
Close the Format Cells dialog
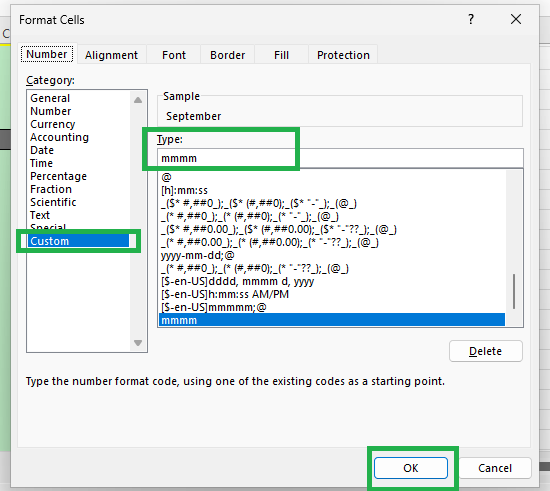pos(516,19)
